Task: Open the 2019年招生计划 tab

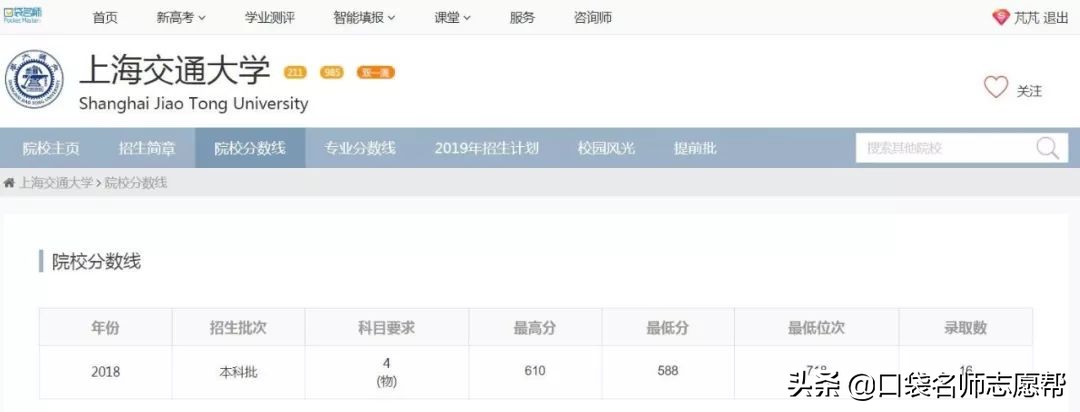Action: 486,148
